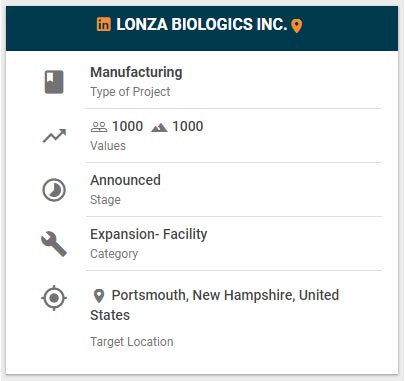
Task: Open Portsmouth, New Hampshire location link
Action: [215, 305]
